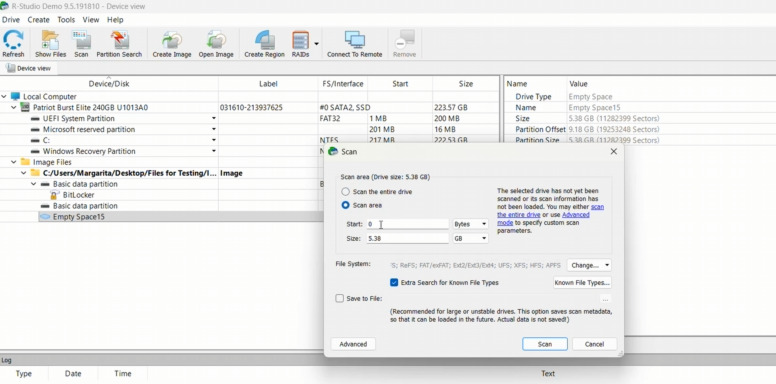
Task: Click the Connect To Remote icon
Action: click(354, 40)
